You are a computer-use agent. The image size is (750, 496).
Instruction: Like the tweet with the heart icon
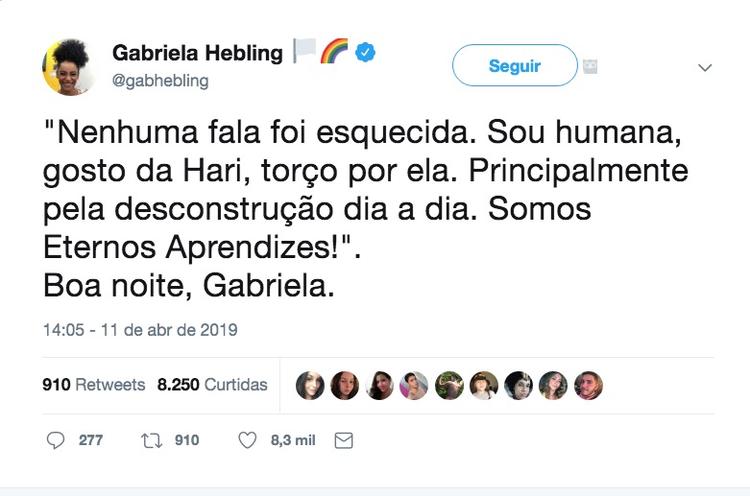tap(247, 440)
